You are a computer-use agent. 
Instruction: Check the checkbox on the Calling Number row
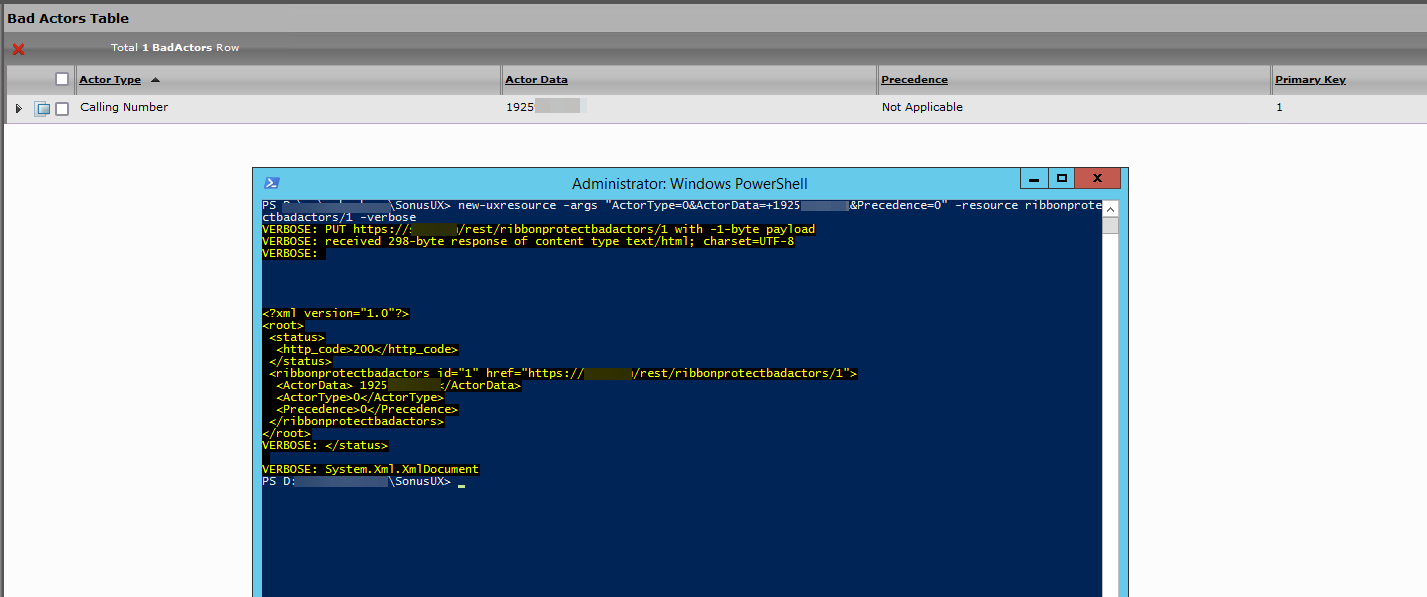(62, 107)
